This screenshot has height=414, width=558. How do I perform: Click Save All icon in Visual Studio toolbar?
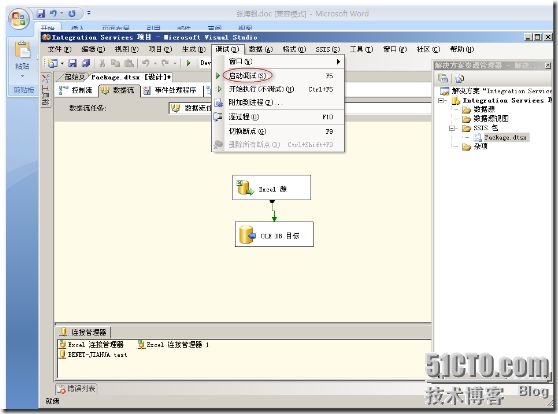[86, 63]
